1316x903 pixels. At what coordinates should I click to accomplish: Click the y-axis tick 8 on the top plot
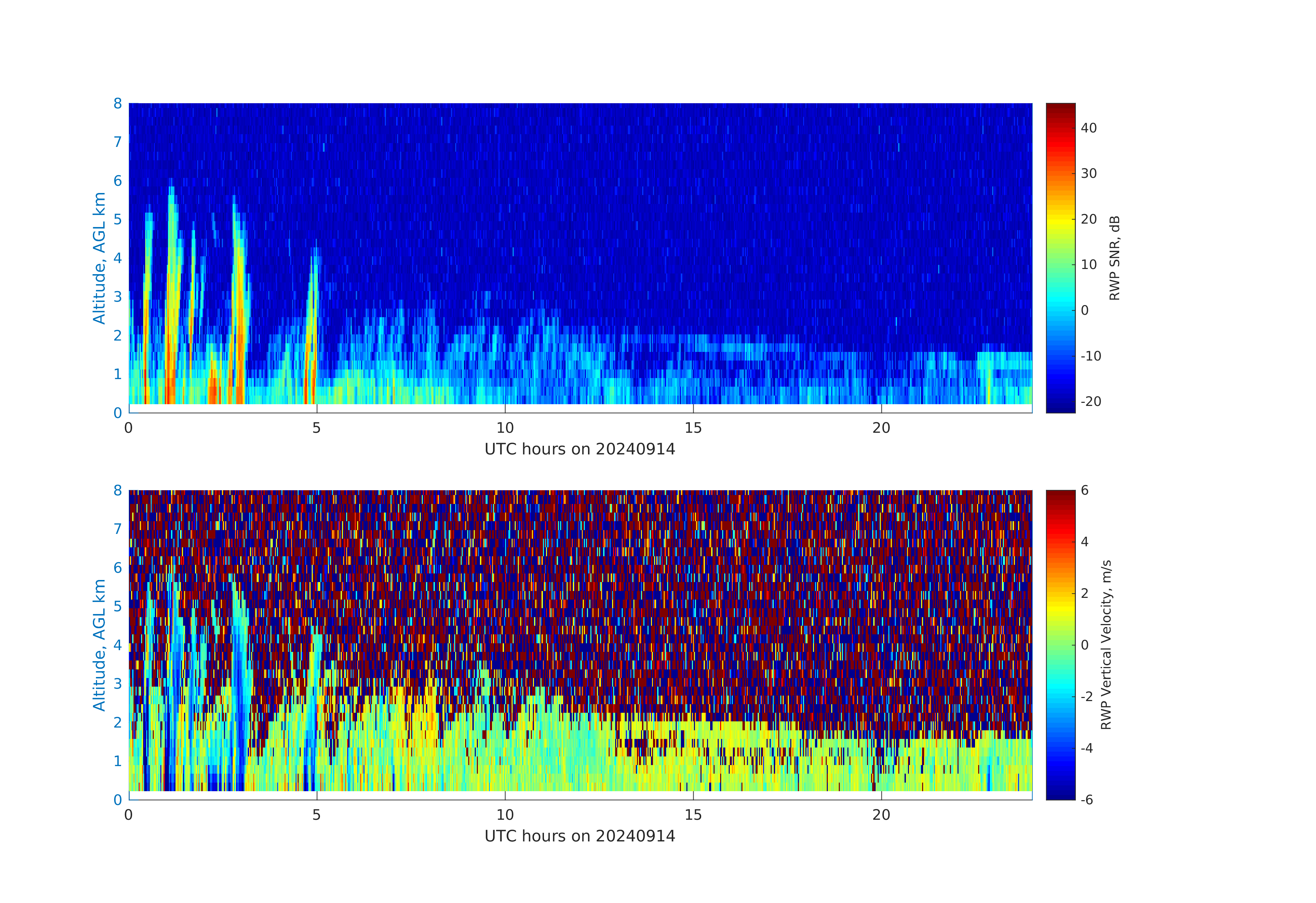(118, 104)
